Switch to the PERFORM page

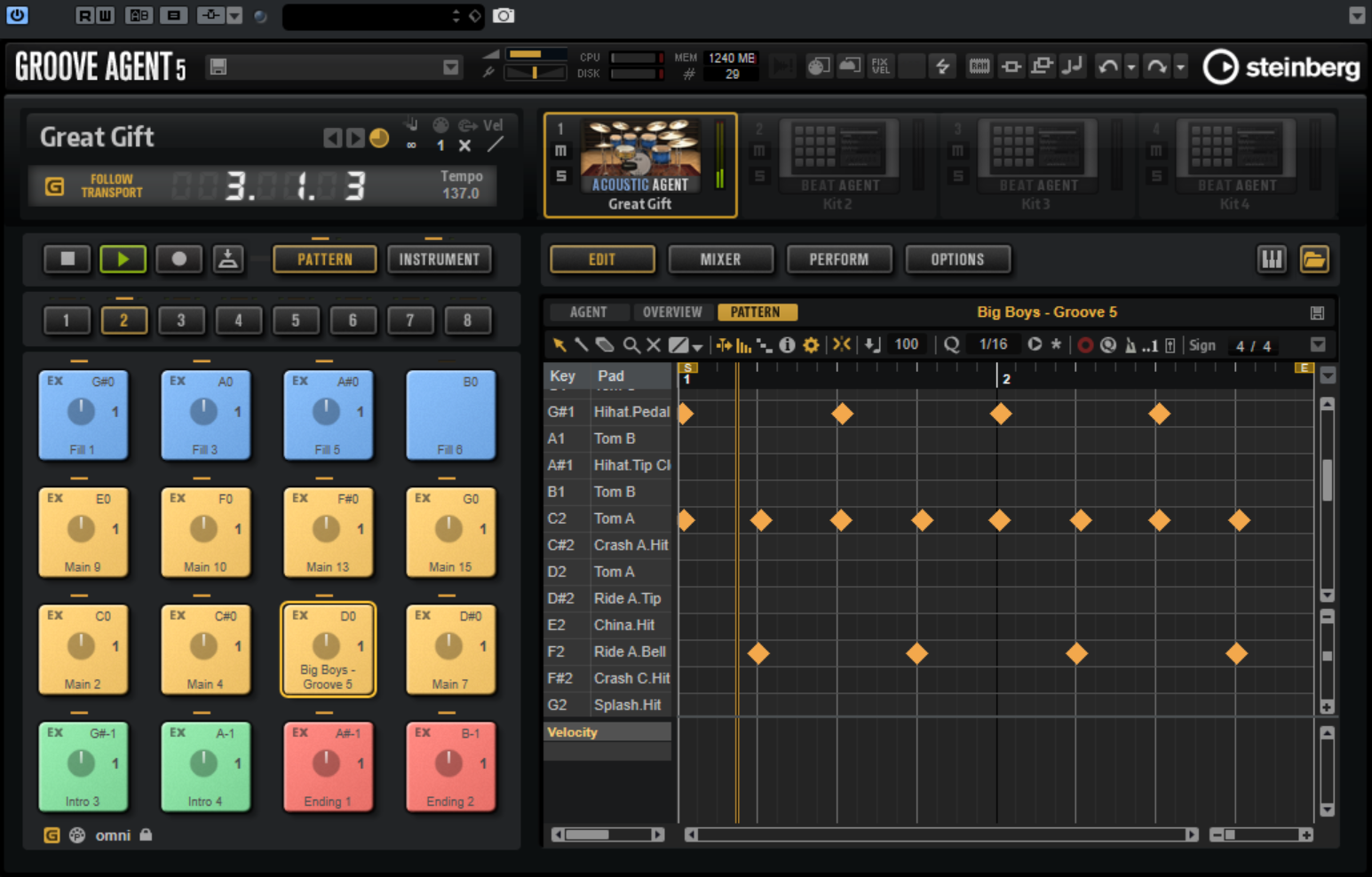839,259
